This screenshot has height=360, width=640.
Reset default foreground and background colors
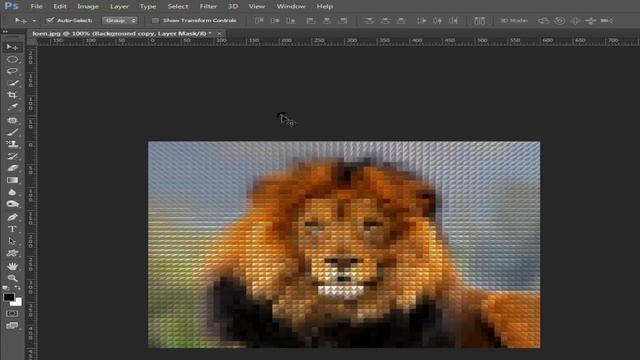(x=6, y=288)
